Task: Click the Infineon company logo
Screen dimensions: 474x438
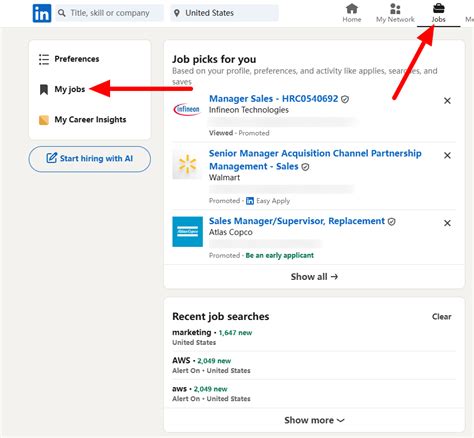Action: (x=187, y=109)
